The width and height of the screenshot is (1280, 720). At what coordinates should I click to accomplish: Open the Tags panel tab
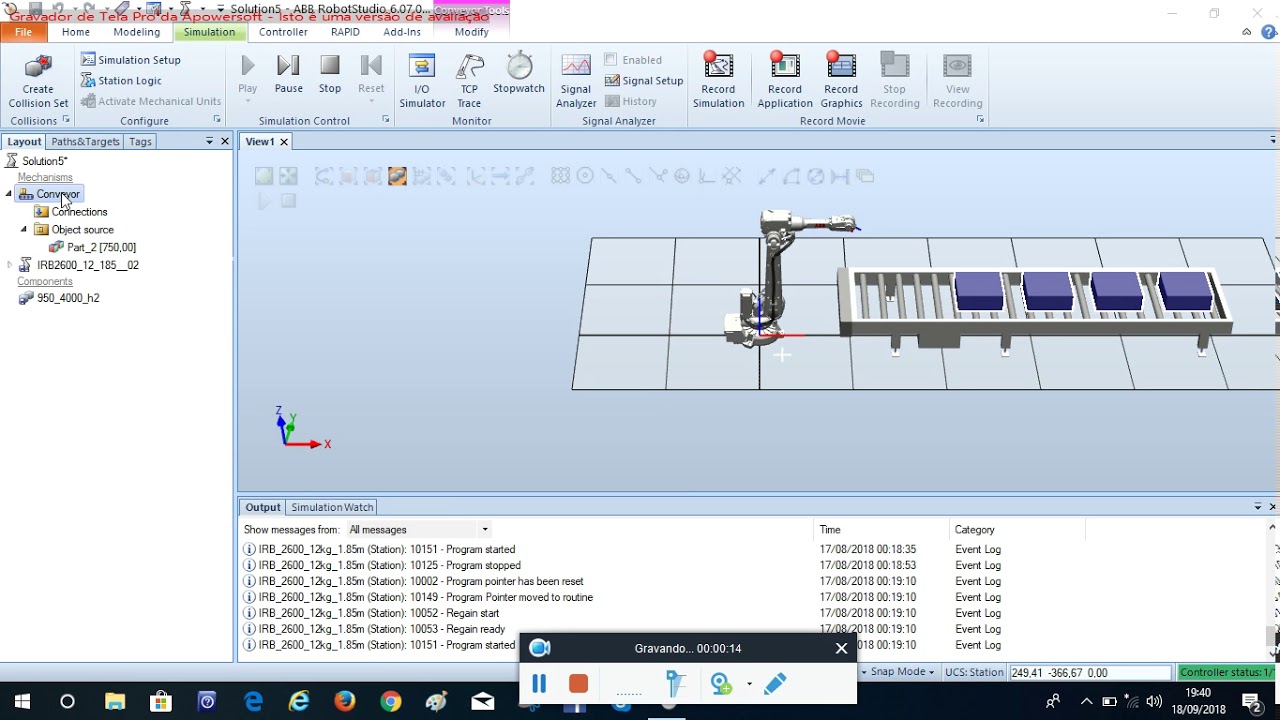[140, 142]
